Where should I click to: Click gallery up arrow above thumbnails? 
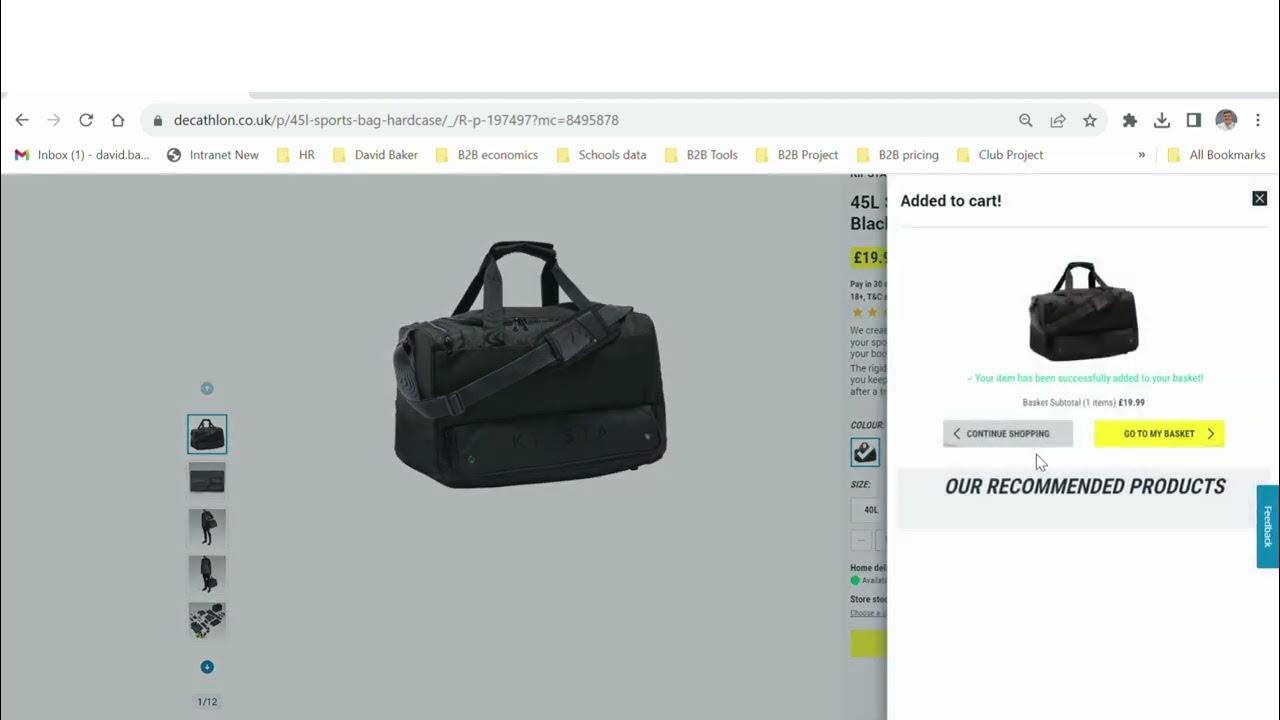(207, 388)
